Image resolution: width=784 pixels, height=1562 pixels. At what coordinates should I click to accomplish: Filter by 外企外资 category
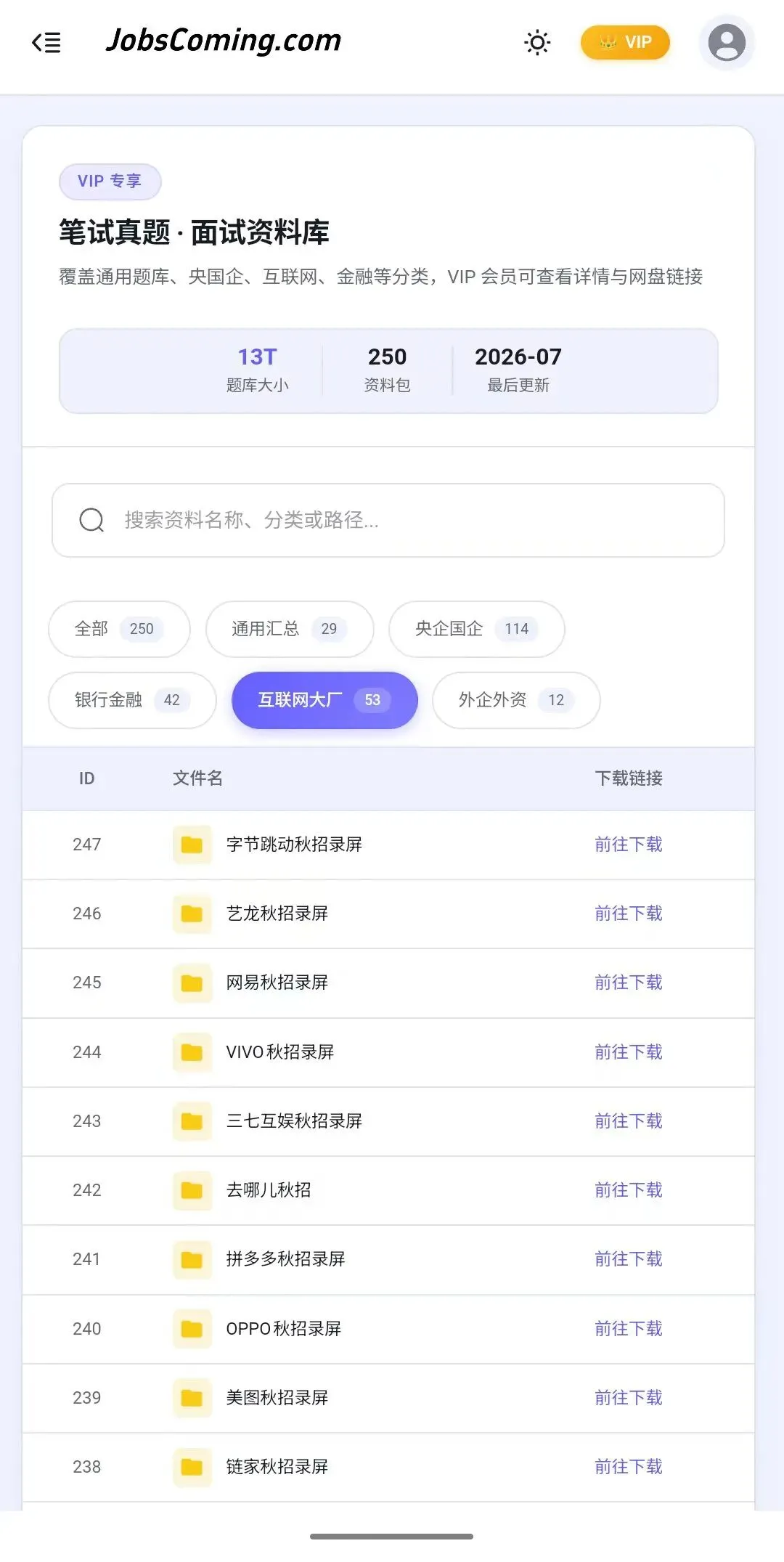[x=516, y=700]
